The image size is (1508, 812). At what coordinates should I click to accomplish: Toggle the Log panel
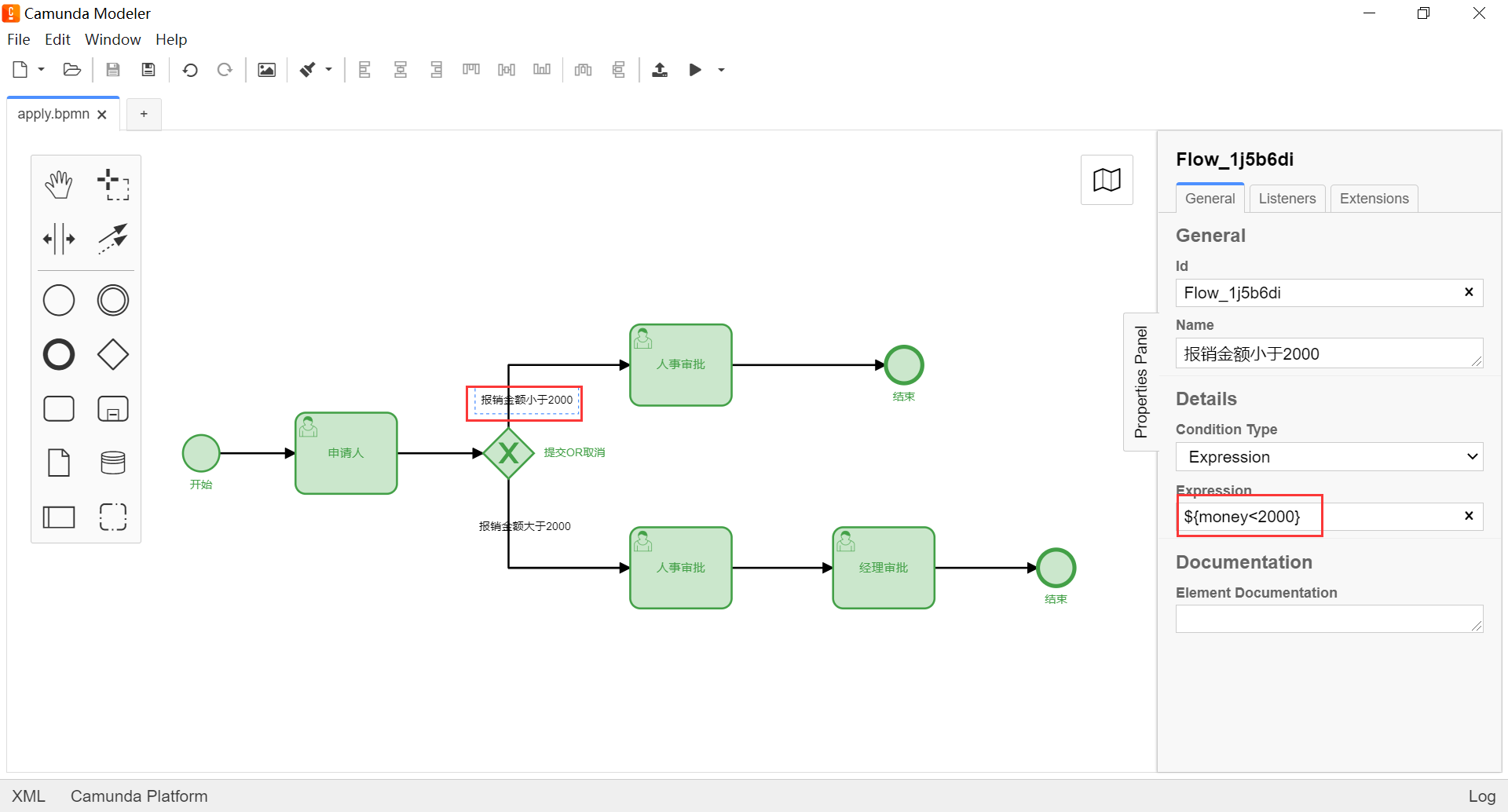1482,796
